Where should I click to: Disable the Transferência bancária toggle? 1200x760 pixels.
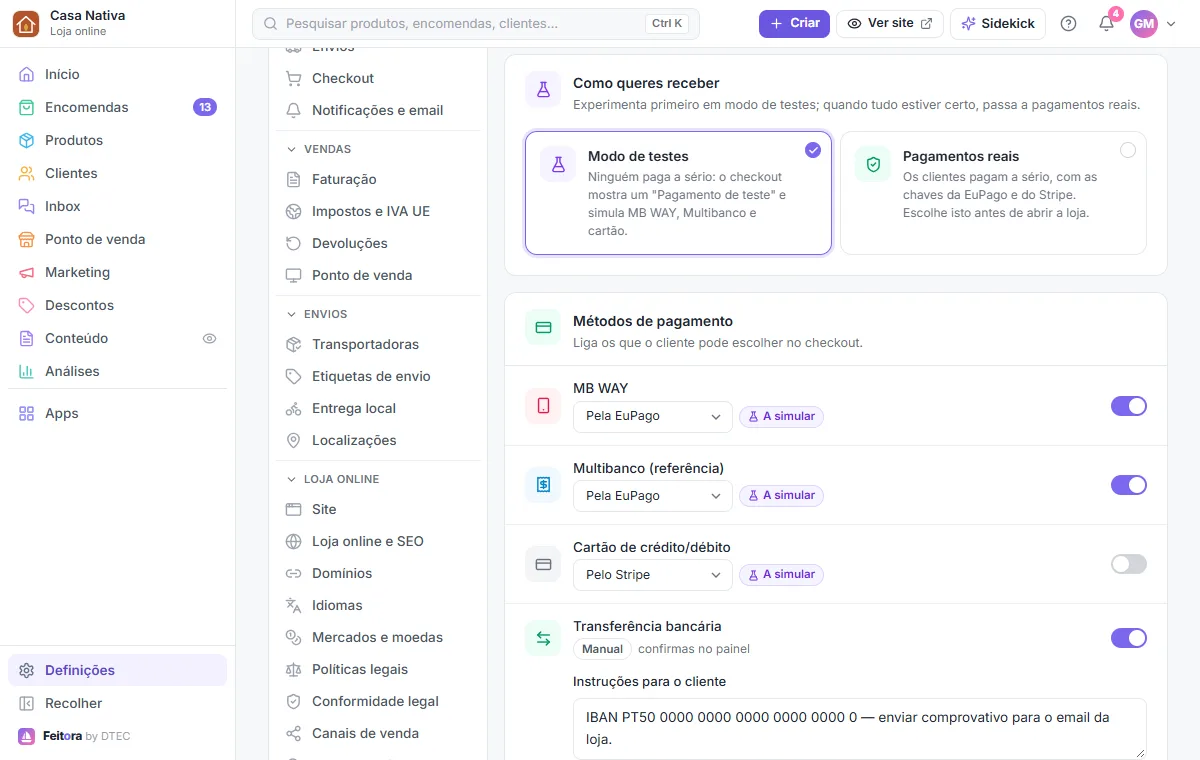click(1129, 638)
